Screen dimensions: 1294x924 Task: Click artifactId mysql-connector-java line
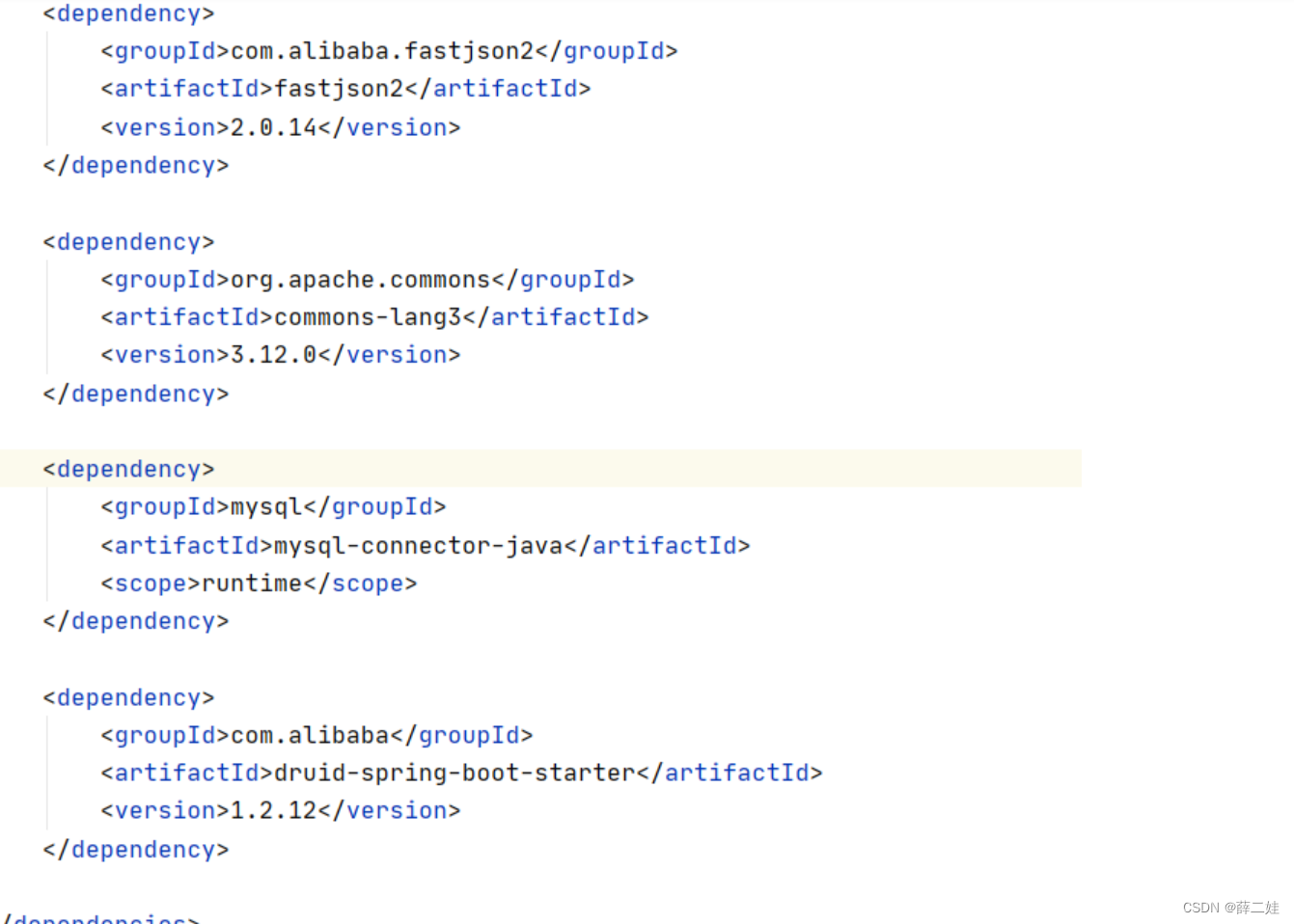point(426,546)
